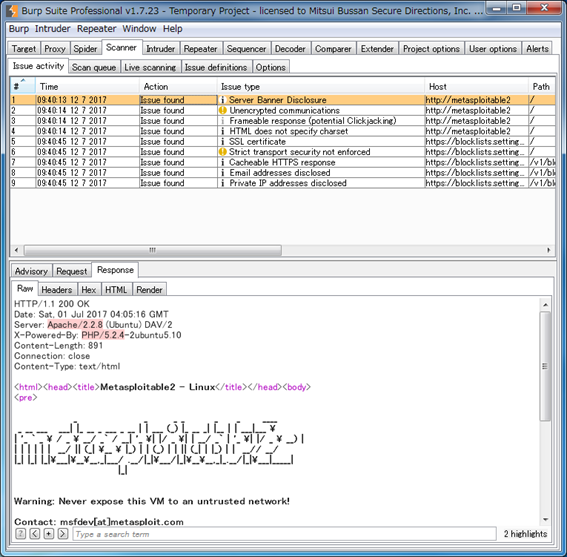Open the Project options tab

click(x=431, y=48)
